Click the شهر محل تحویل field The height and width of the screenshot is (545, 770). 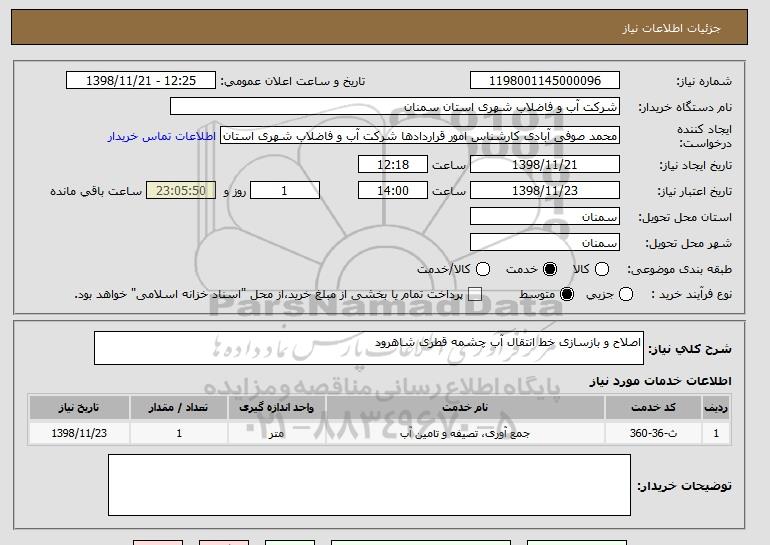[x=545, y=243]
